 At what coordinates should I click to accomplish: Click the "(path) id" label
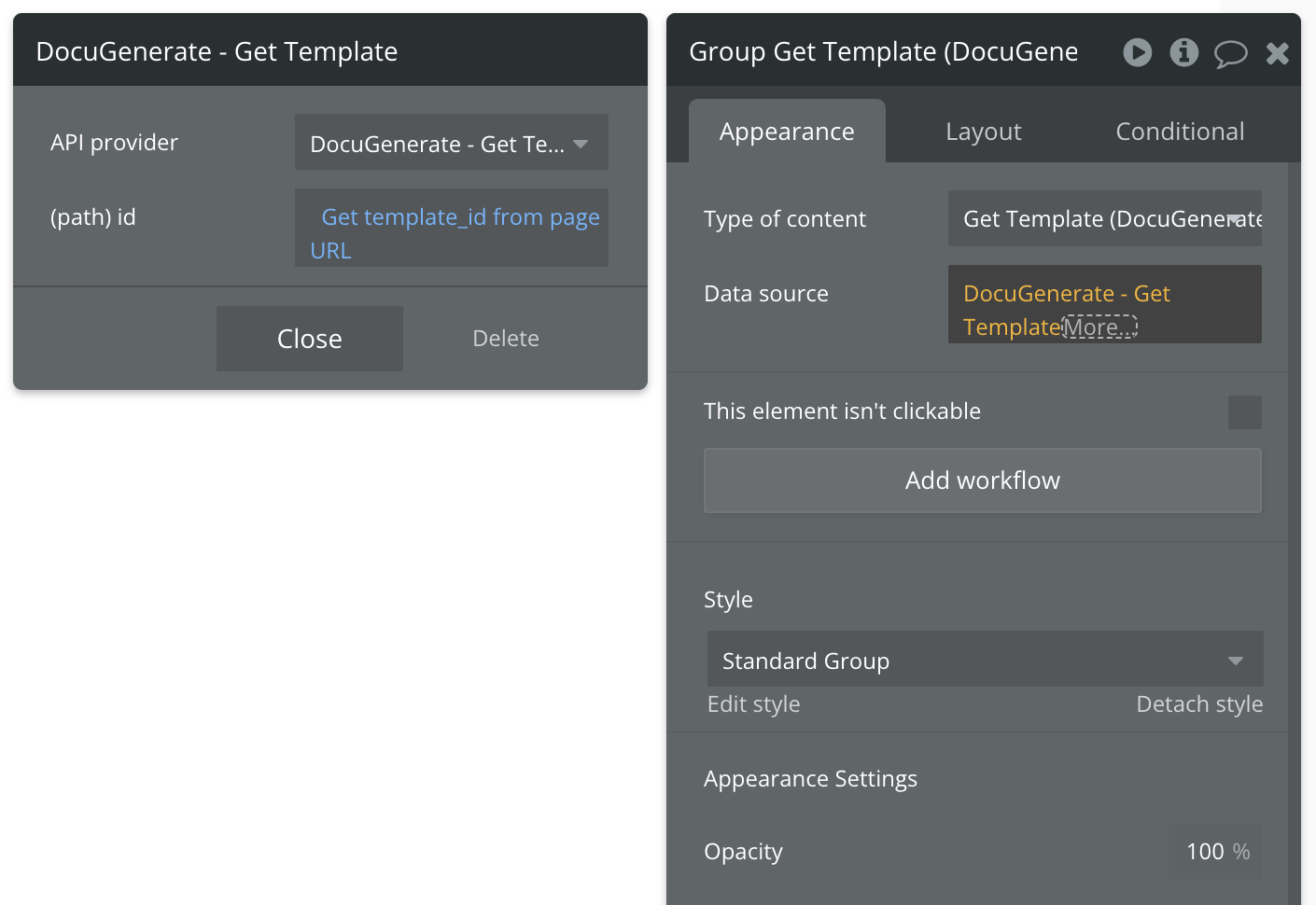[x=93, y=217]
